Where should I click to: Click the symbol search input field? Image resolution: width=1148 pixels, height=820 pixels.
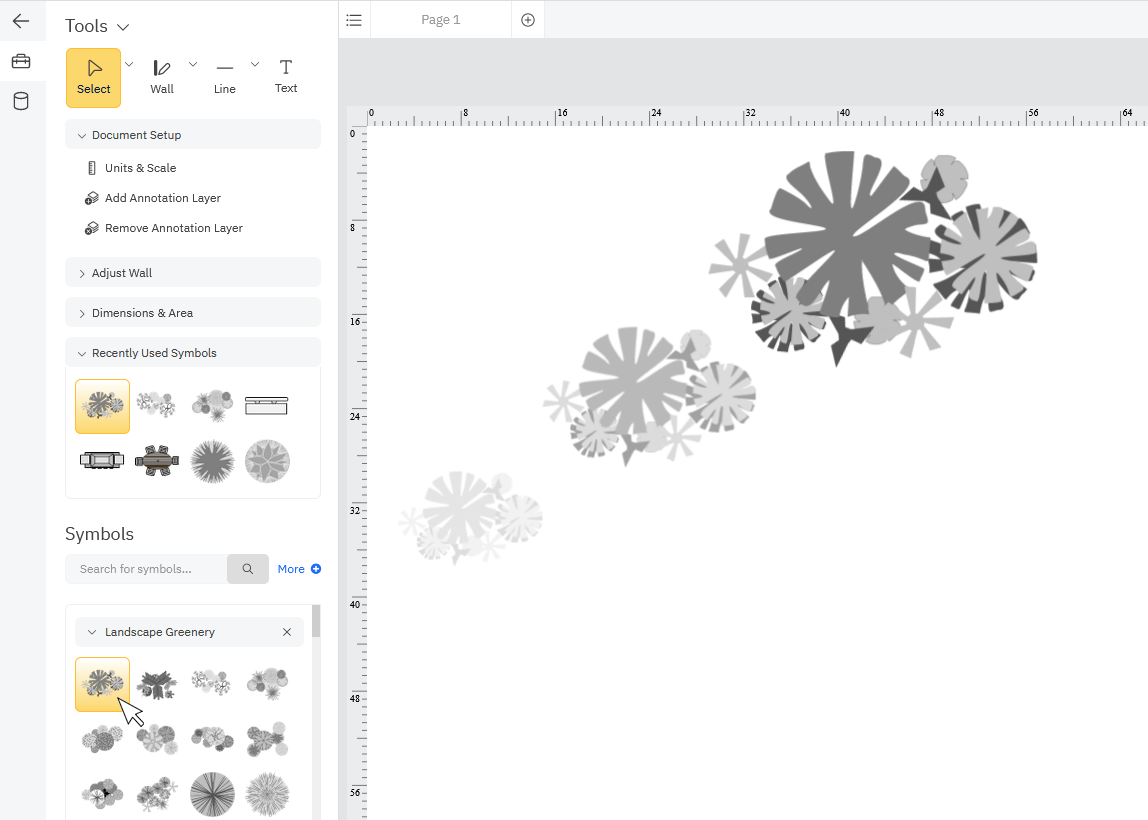click(x=145, y=568)
